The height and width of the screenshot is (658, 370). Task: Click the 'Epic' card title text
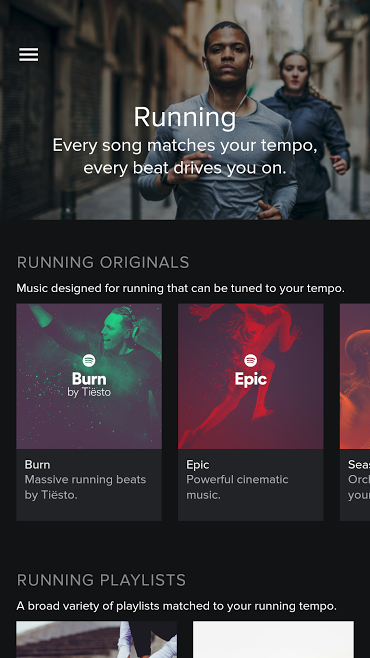pos(198,465)
